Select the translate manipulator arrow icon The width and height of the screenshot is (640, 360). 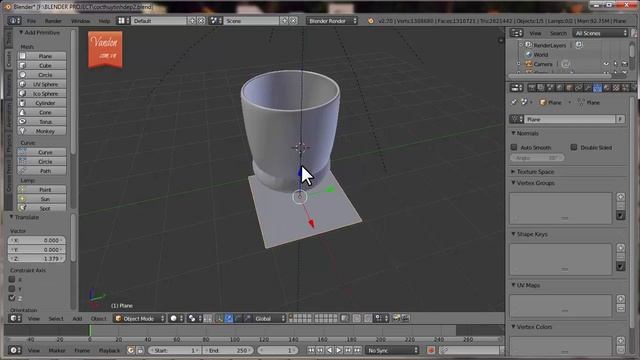pyautogui.click(x=229, y=318)
